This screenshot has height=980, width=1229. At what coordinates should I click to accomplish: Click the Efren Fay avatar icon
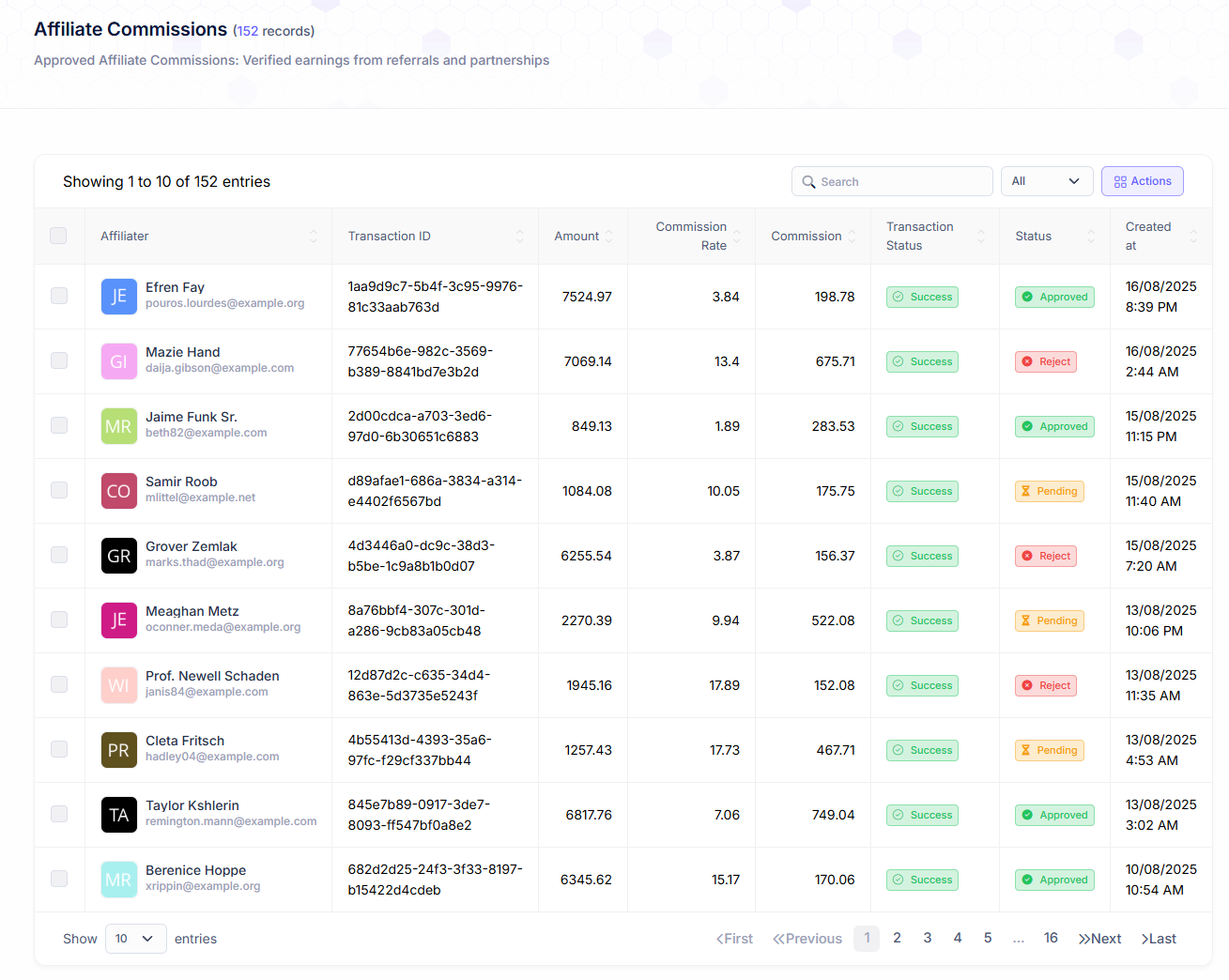pyautogui.click(x=119, y=297)
